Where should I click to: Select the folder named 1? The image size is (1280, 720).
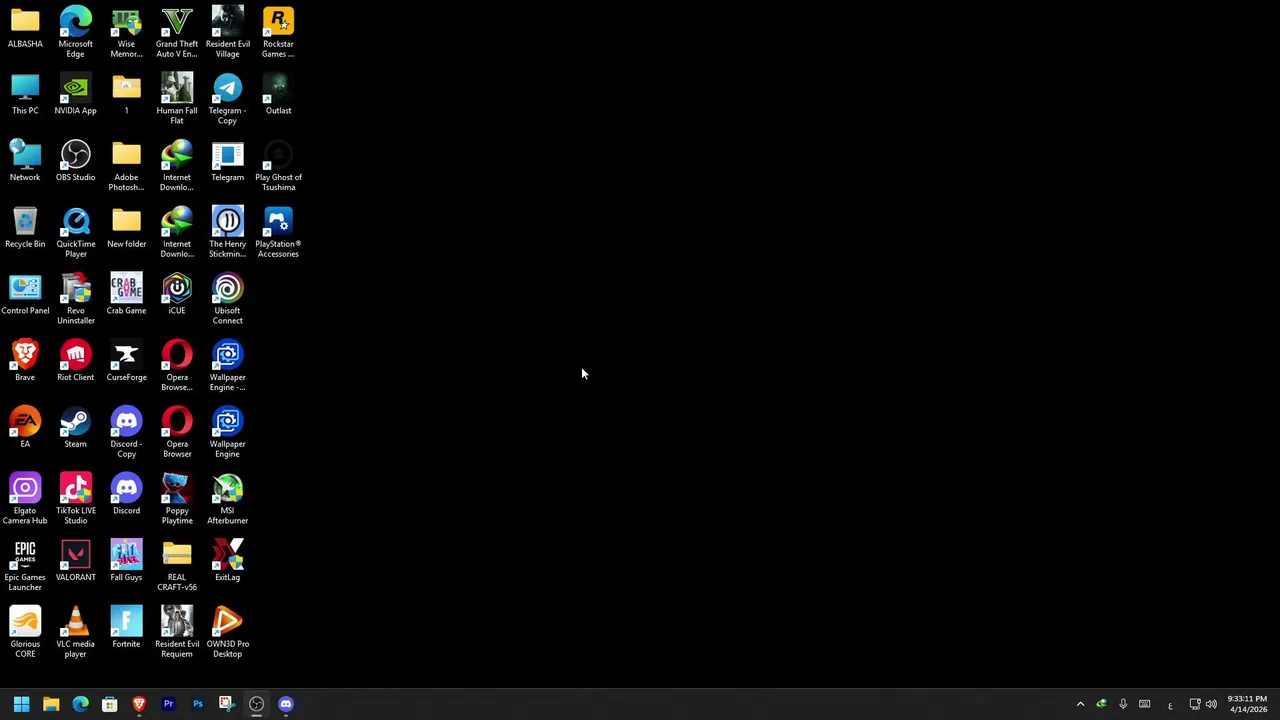(x=126, y=95)
